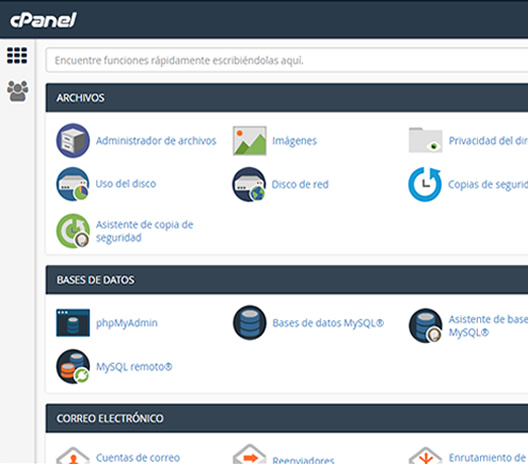Open the Uso del disco link
Image resolution: width=528 pixels, height=464 pixels.
coord(126,184)
